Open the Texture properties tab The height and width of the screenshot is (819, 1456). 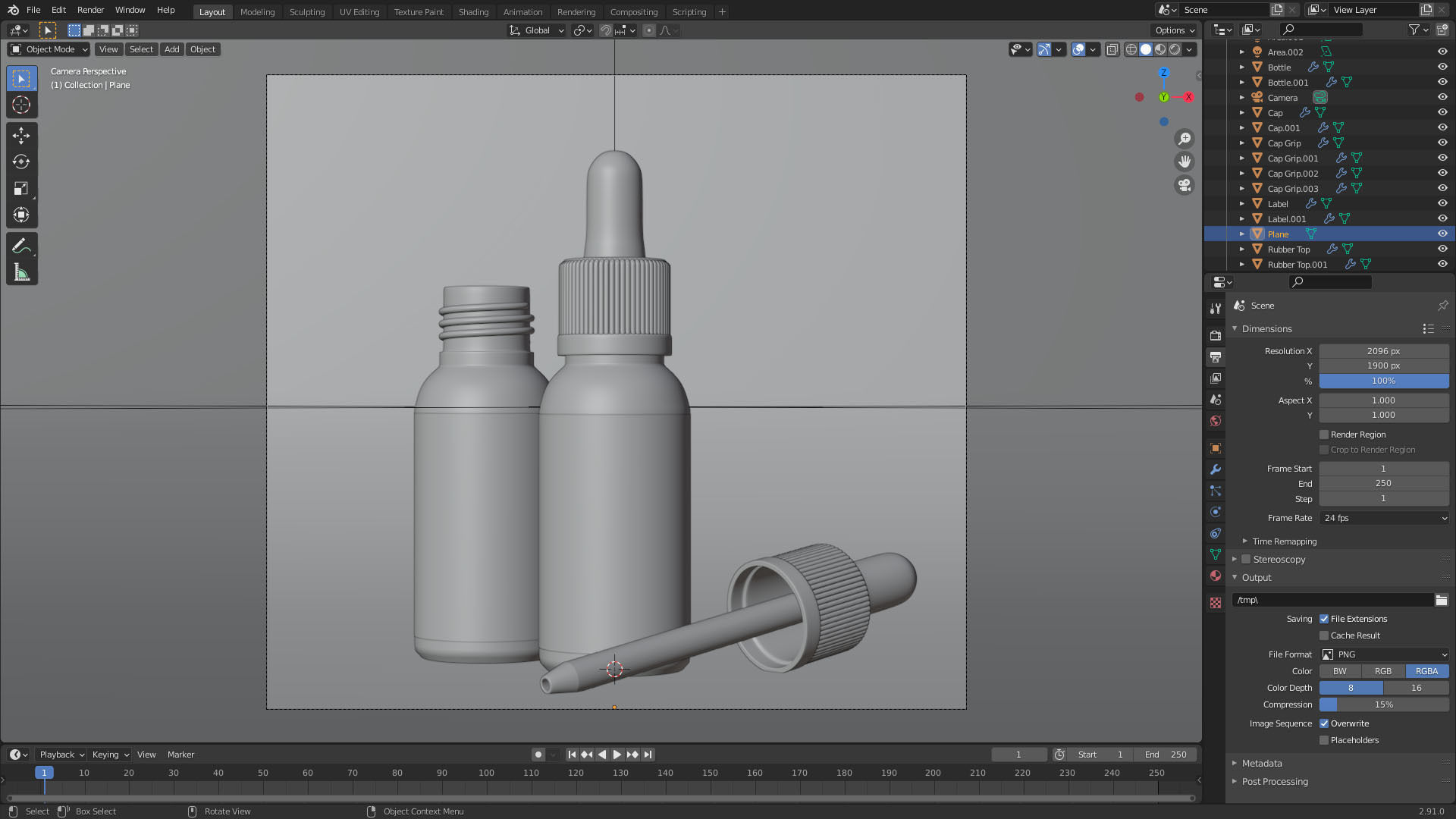click(1216, 603)
